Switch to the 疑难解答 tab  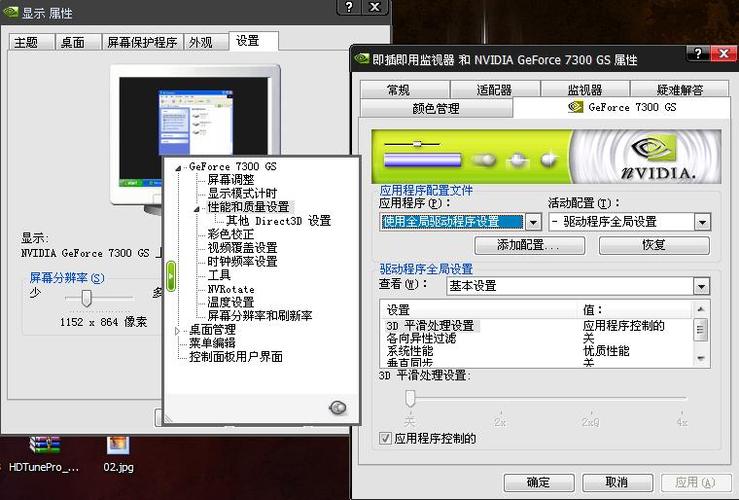point(679,89)
